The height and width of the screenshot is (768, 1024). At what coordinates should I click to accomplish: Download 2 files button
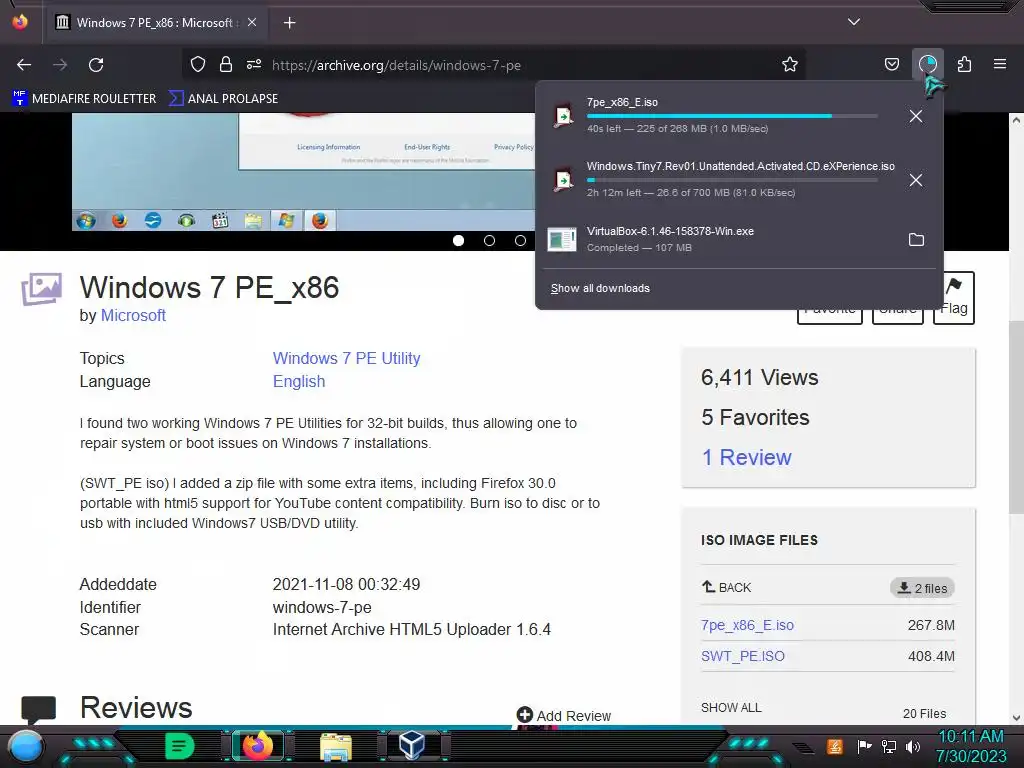coord(922,588)
